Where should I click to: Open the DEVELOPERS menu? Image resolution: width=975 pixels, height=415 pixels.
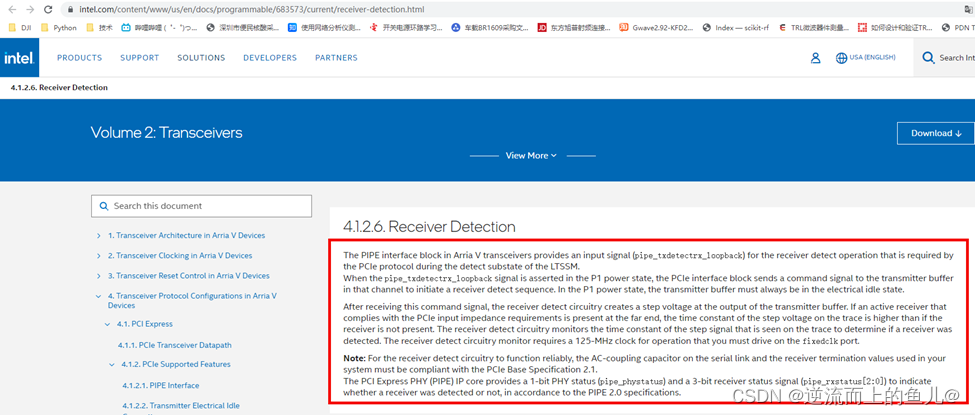point(270,58)
